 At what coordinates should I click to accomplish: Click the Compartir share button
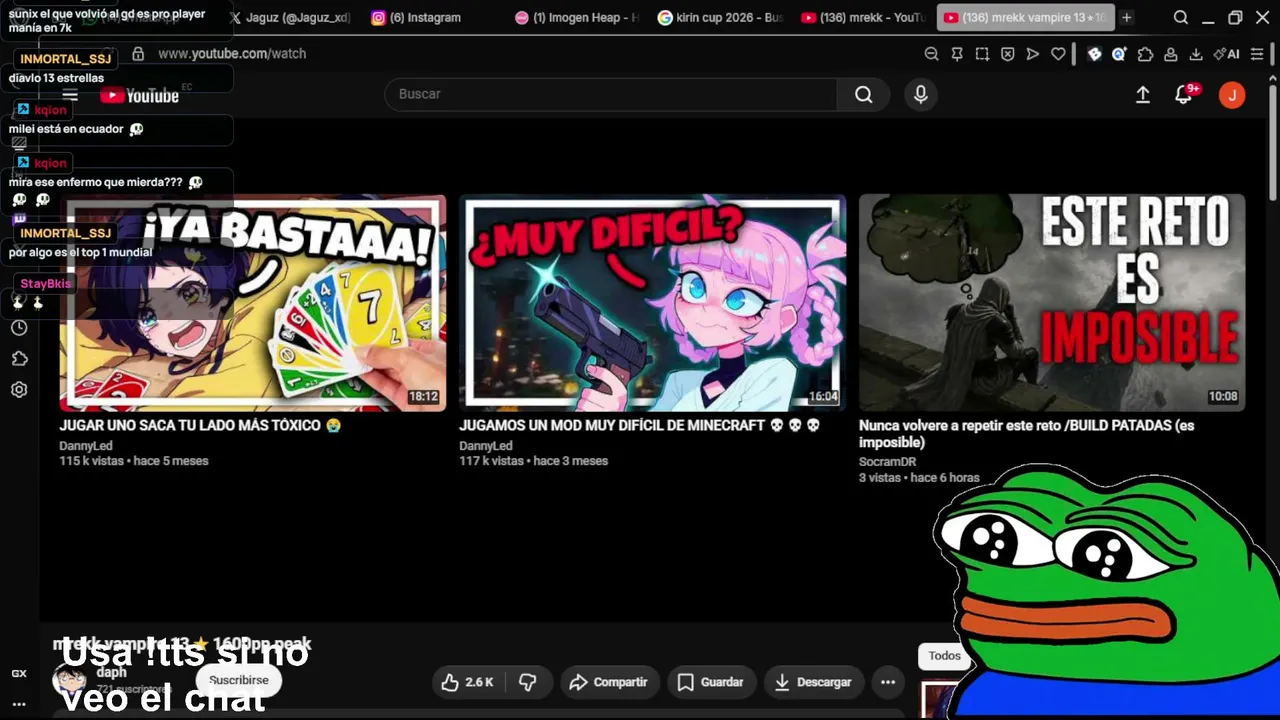tap(609, 682)
